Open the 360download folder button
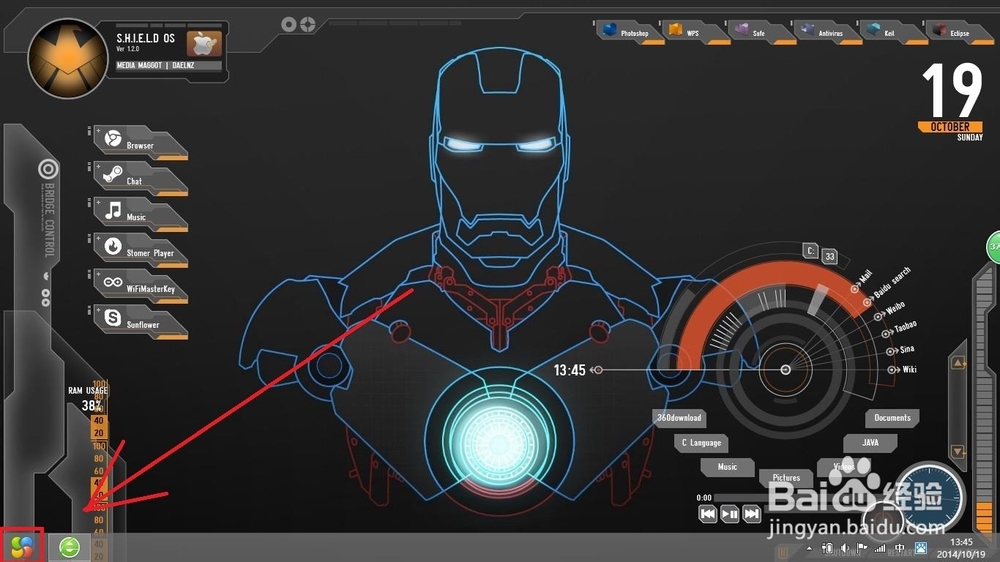This screenshot has height=562, width=1000. coord(679,418)
